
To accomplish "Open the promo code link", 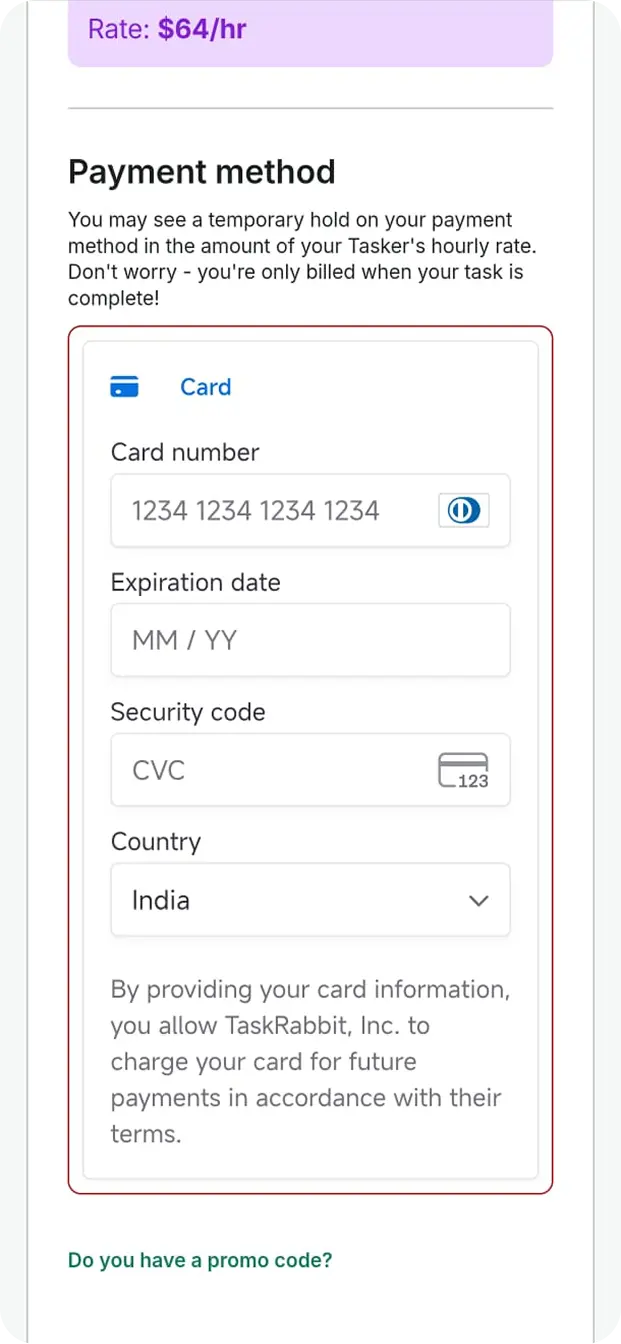I will pos(200,1260).
